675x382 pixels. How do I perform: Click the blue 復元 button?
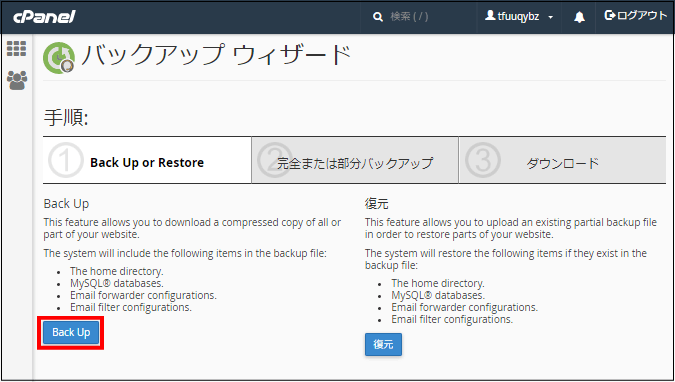point(383,345)
